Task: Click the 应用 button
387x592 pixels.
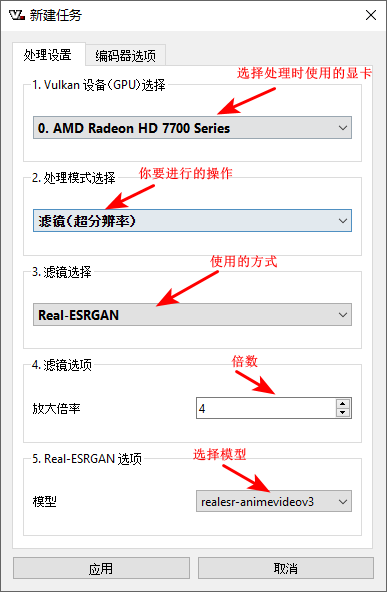Action: click(101, 568)
